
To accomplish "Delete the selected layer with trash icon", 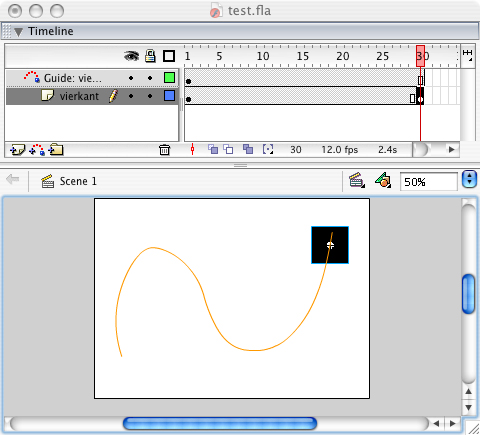I will 164,150.
